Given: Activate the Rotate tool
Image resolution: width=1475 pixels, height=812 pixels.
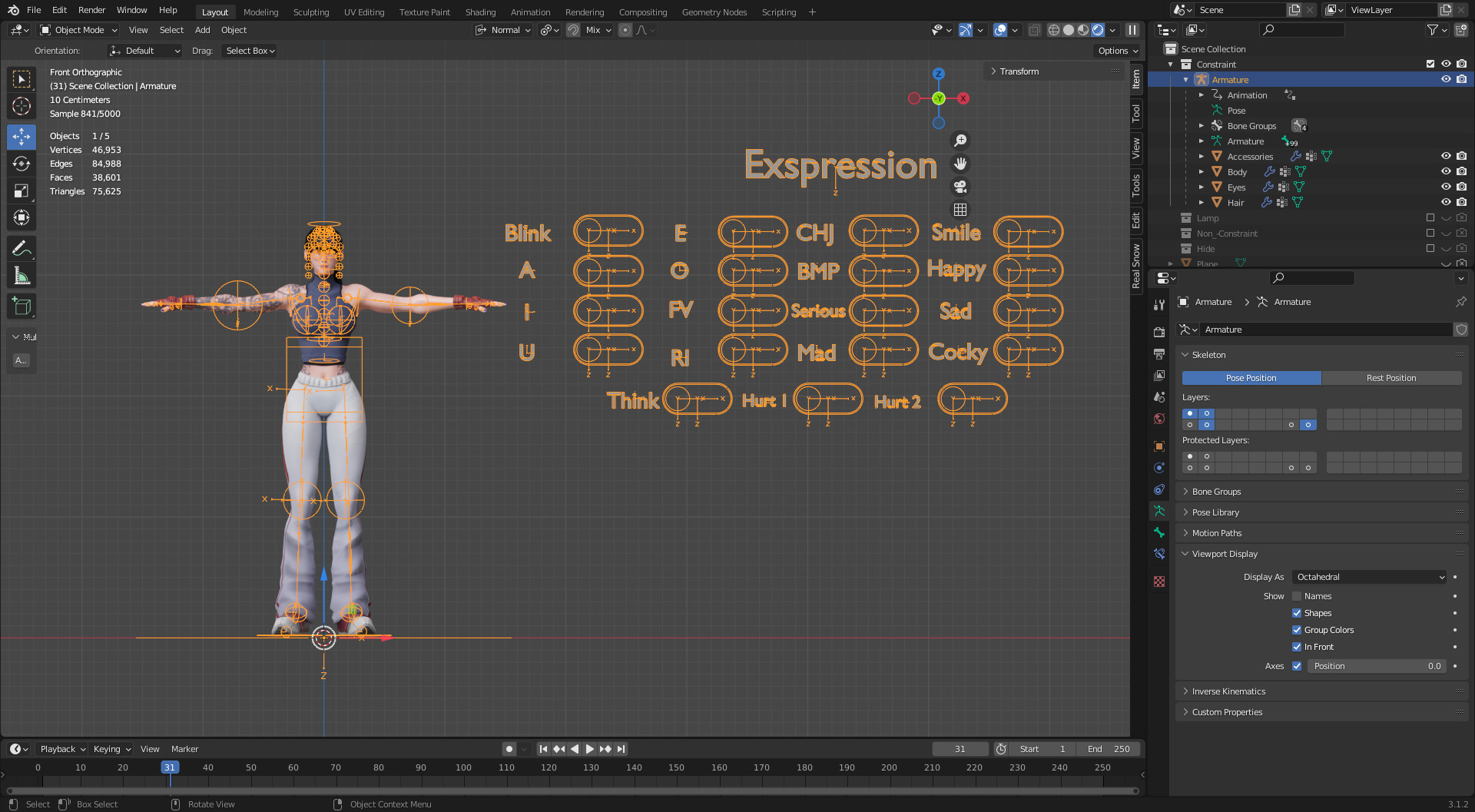Looking at the screenshot, I should point(22,164).
